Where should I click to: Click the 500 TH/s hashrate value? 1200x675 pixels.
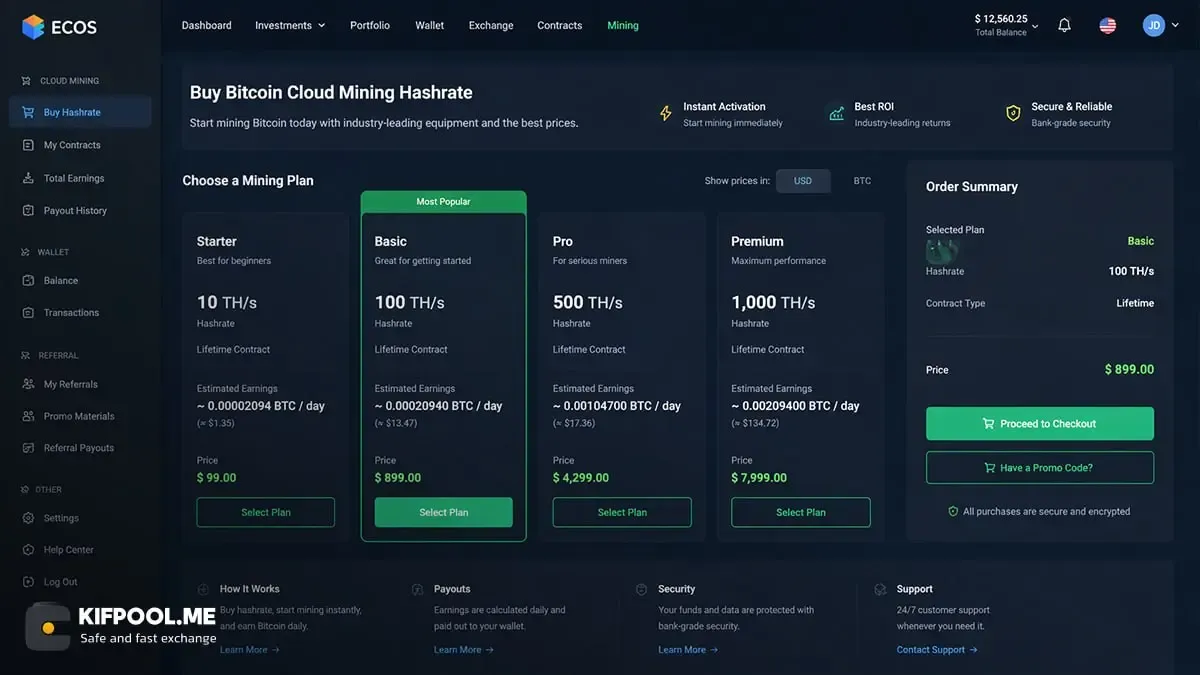[588, 302]
